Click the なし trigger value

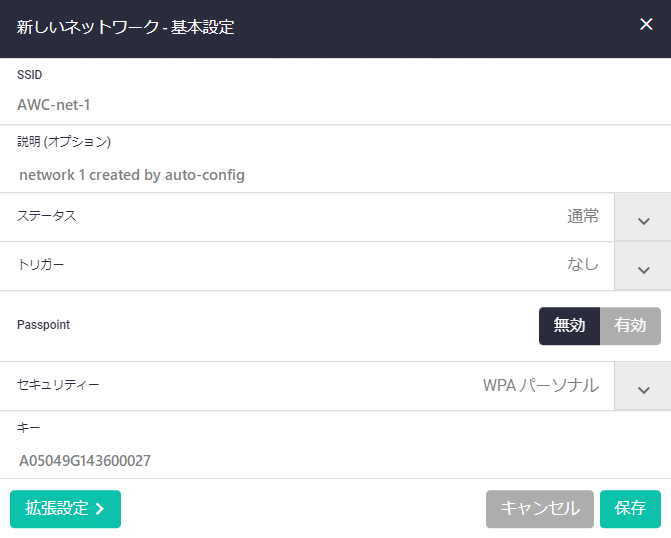[583, 265]
